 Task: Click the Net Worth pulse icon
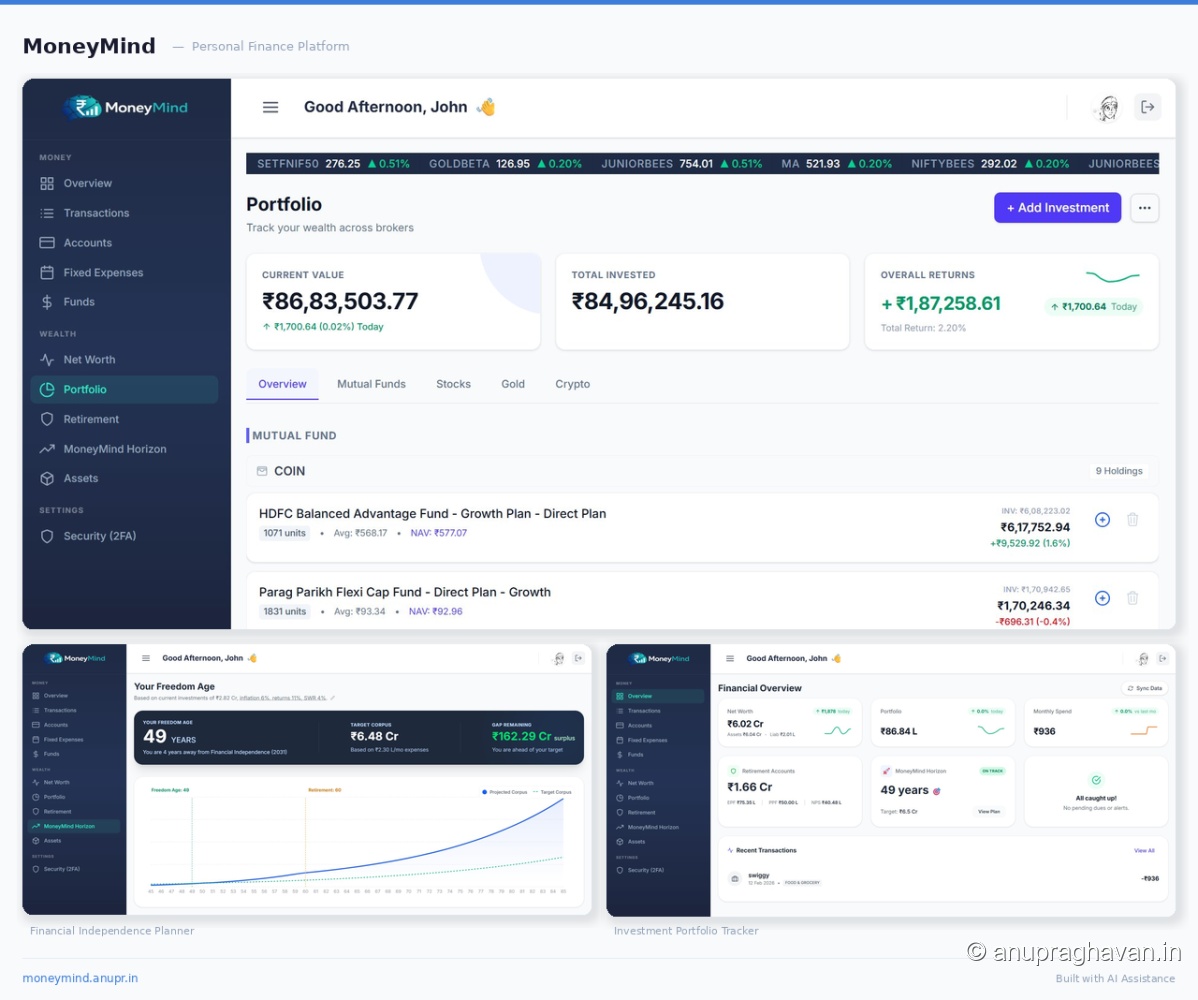point(47,360)
